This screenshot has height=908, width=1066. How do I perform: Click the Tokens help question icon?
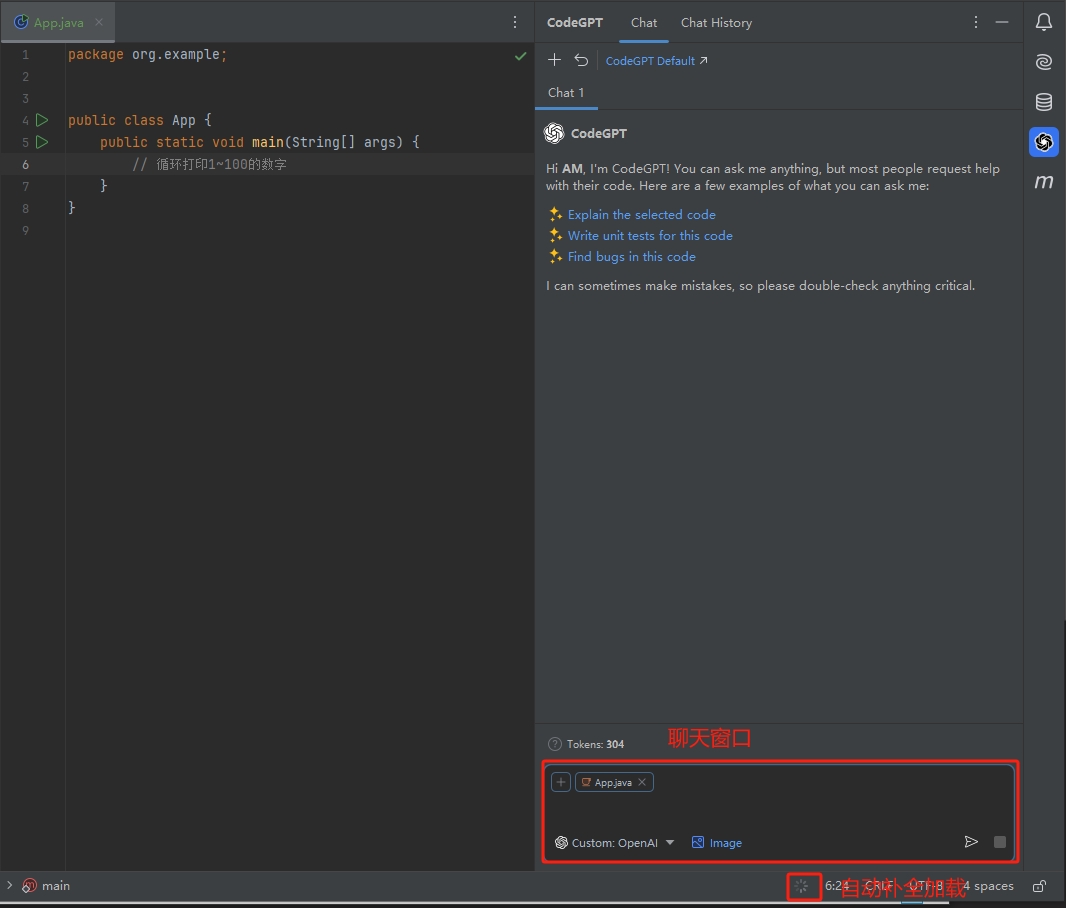tap(555, 744)
